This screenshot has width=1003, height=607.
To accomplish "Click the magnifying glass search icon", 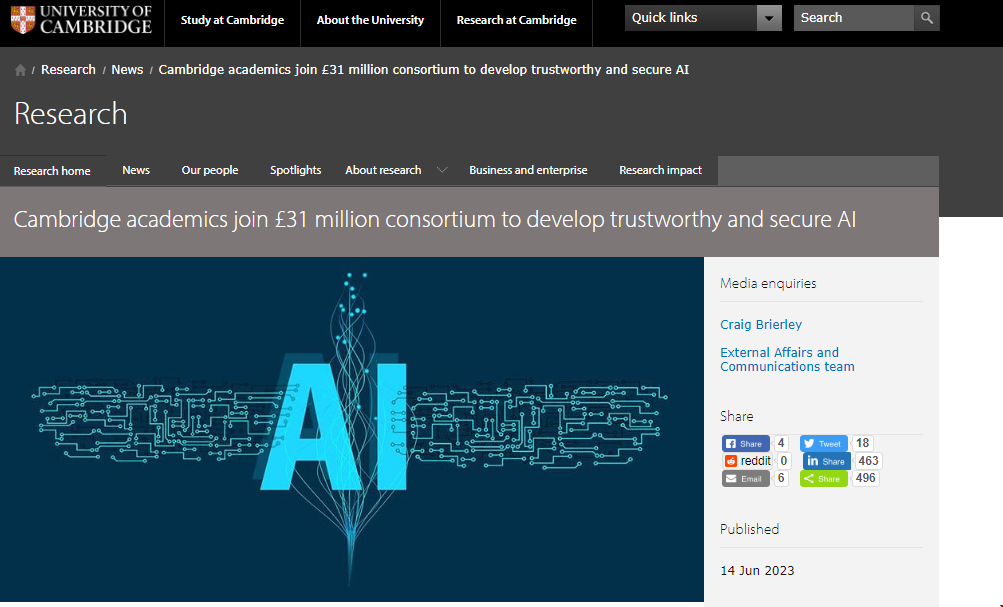I will (x=927, y=18).
